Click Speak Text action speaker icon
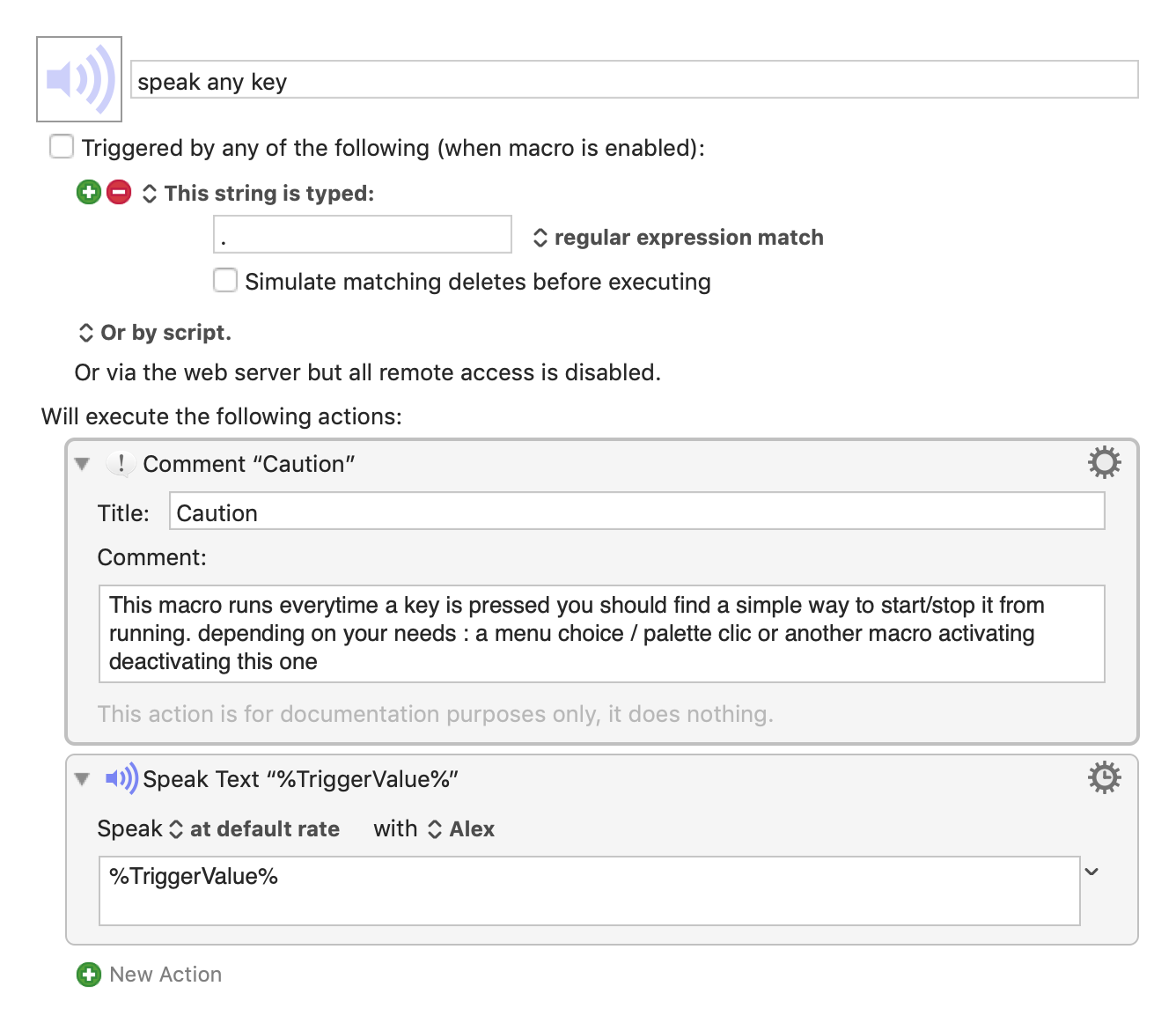 click(x=121, y=778)
